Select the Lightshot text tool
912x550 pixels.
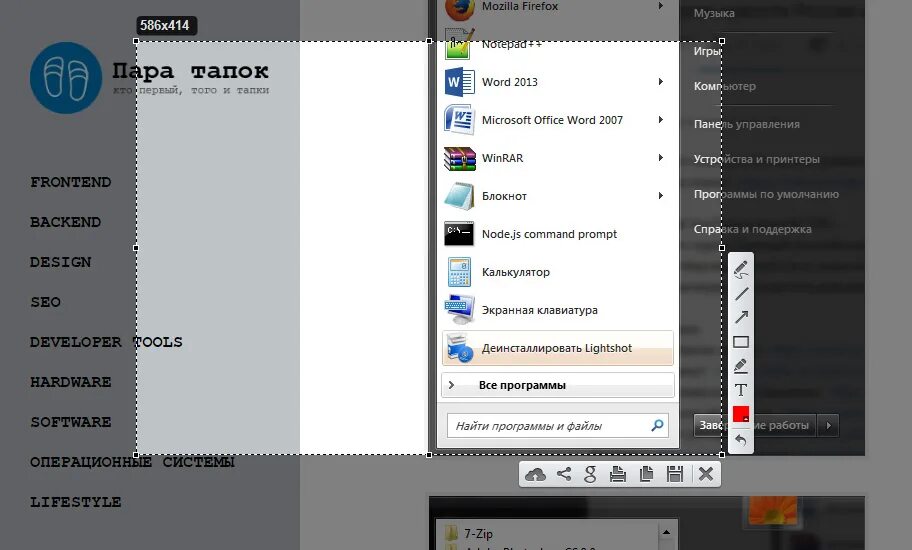coord(740,390)
